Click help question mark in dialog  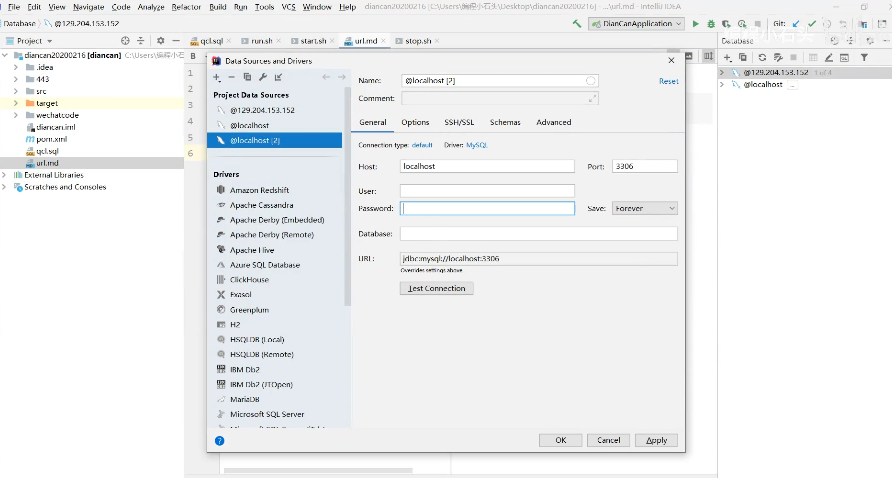pos(220,440)
